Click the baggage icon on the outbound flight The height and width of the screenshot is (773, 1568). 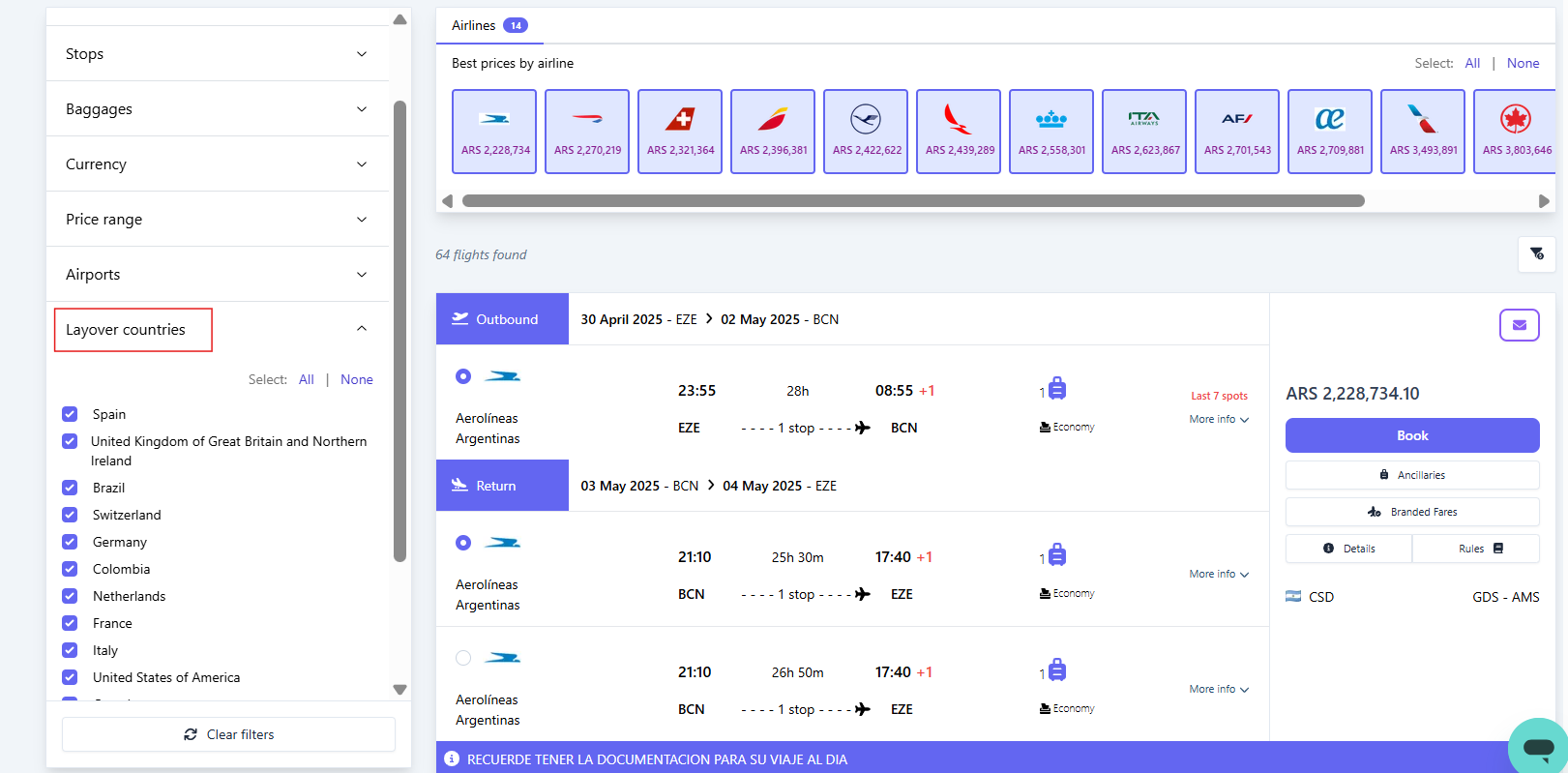(1056, 389)
